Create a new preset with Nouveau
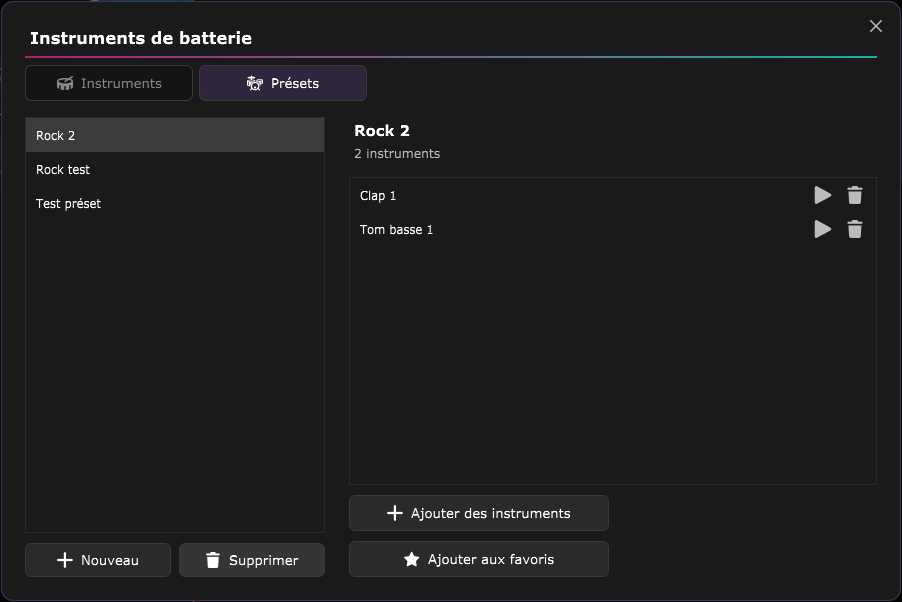Image resolution: width=902 pixels, height=602 pixels. 98,560
